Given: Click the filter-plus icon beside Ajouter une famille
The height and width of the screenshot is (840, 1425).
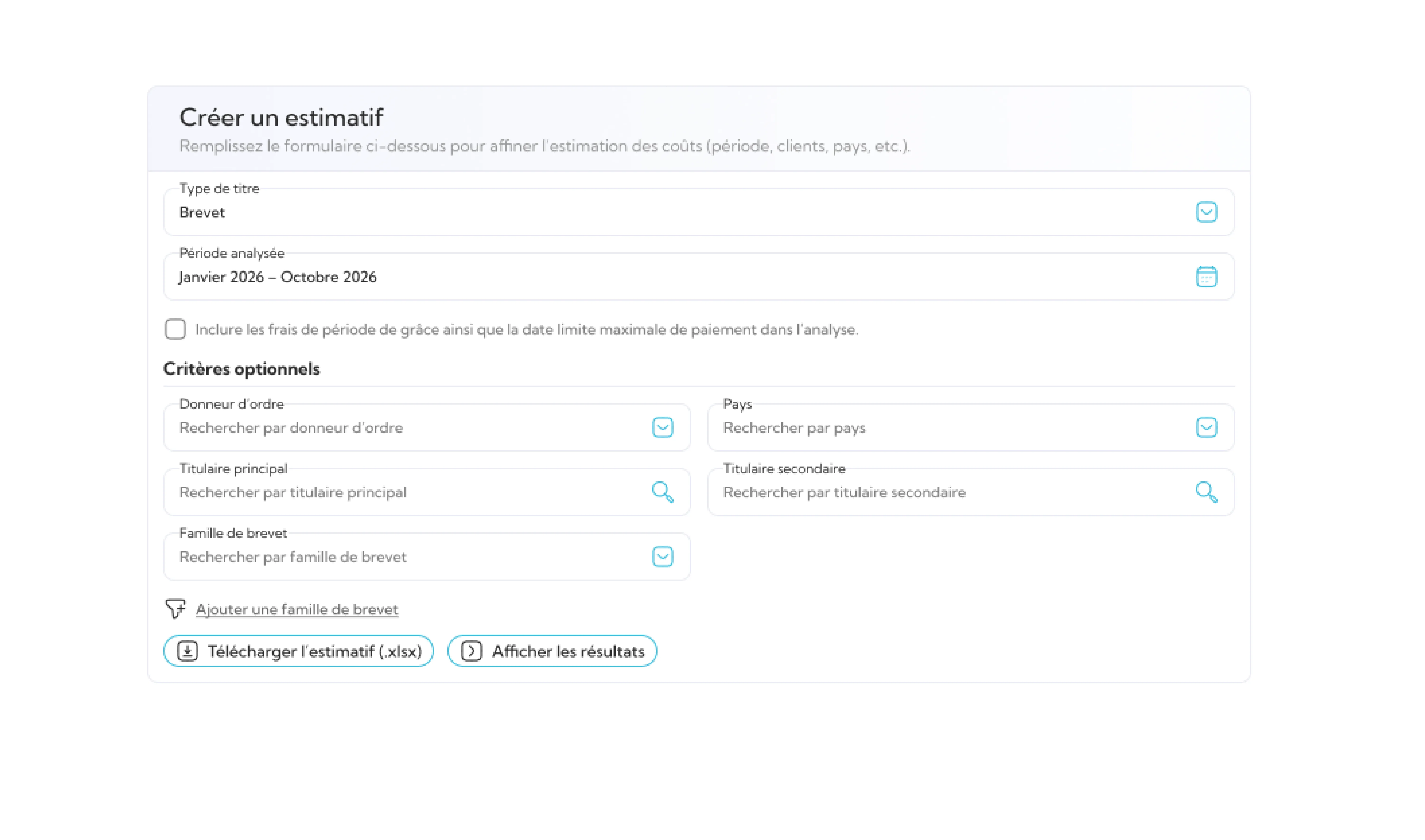Looking at the screenshot, I should pos(175,609).
